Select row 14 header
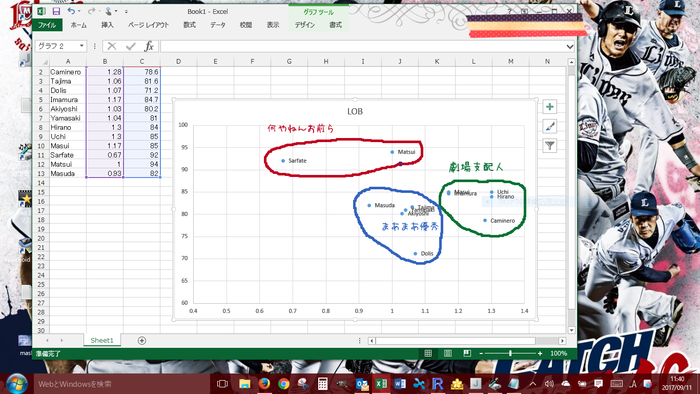This screenshot has height=394, width=700. coord(41,183)
